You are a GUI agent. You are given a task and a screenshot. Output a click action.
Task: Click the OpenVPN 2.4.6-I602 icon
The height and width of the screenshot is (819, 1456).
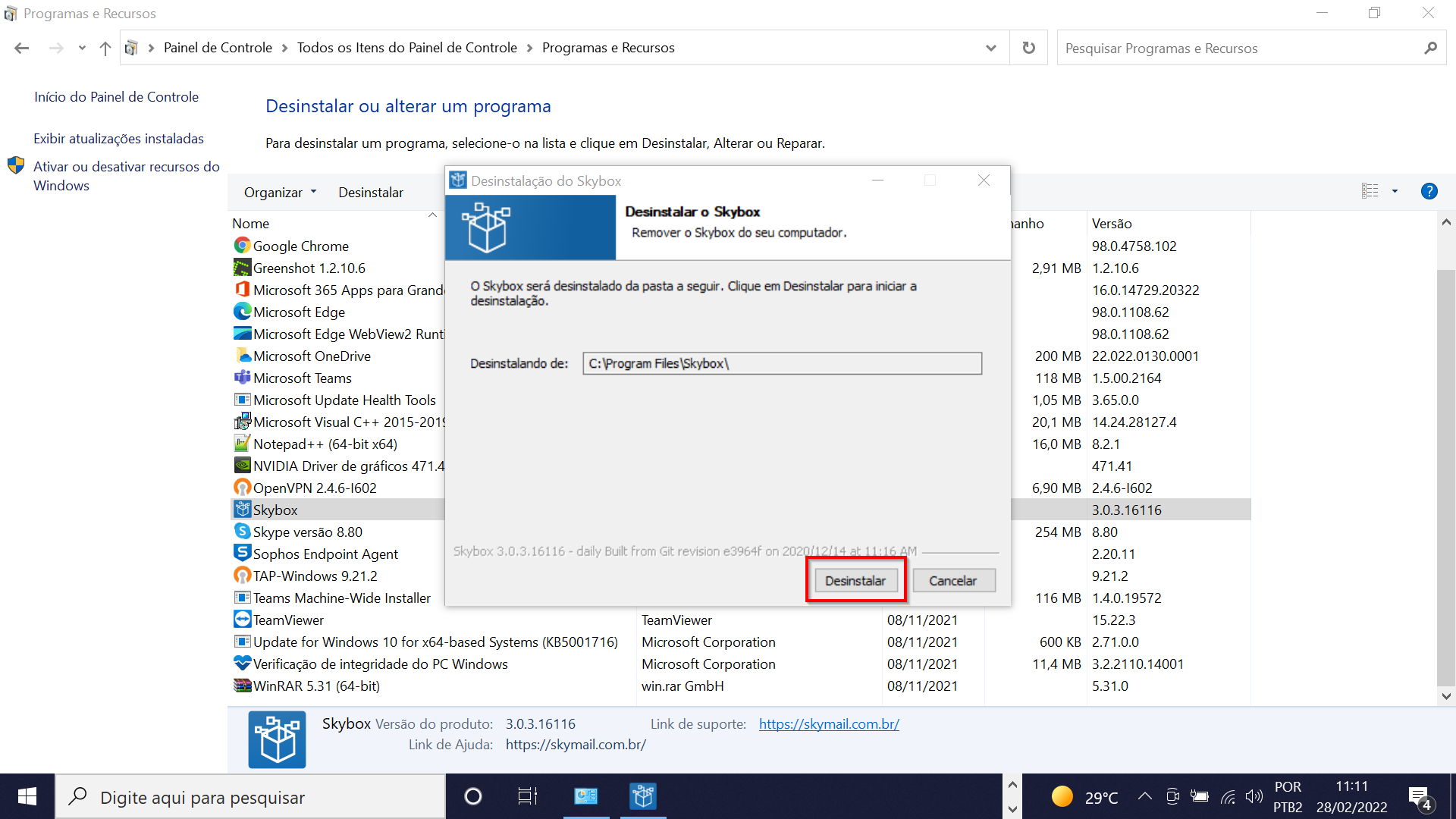click(242, 488)
